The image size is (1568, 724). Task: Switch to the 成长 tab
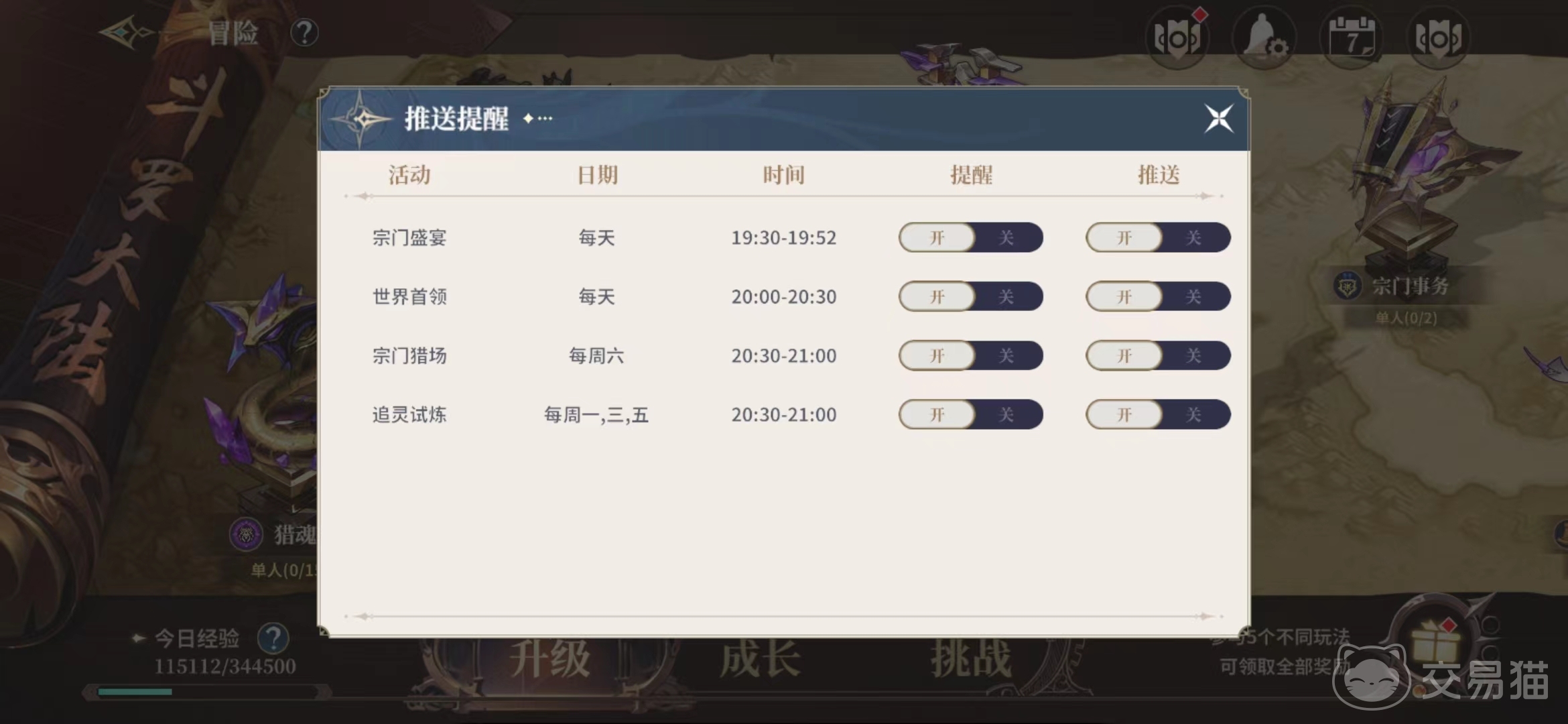click(760, 658)
